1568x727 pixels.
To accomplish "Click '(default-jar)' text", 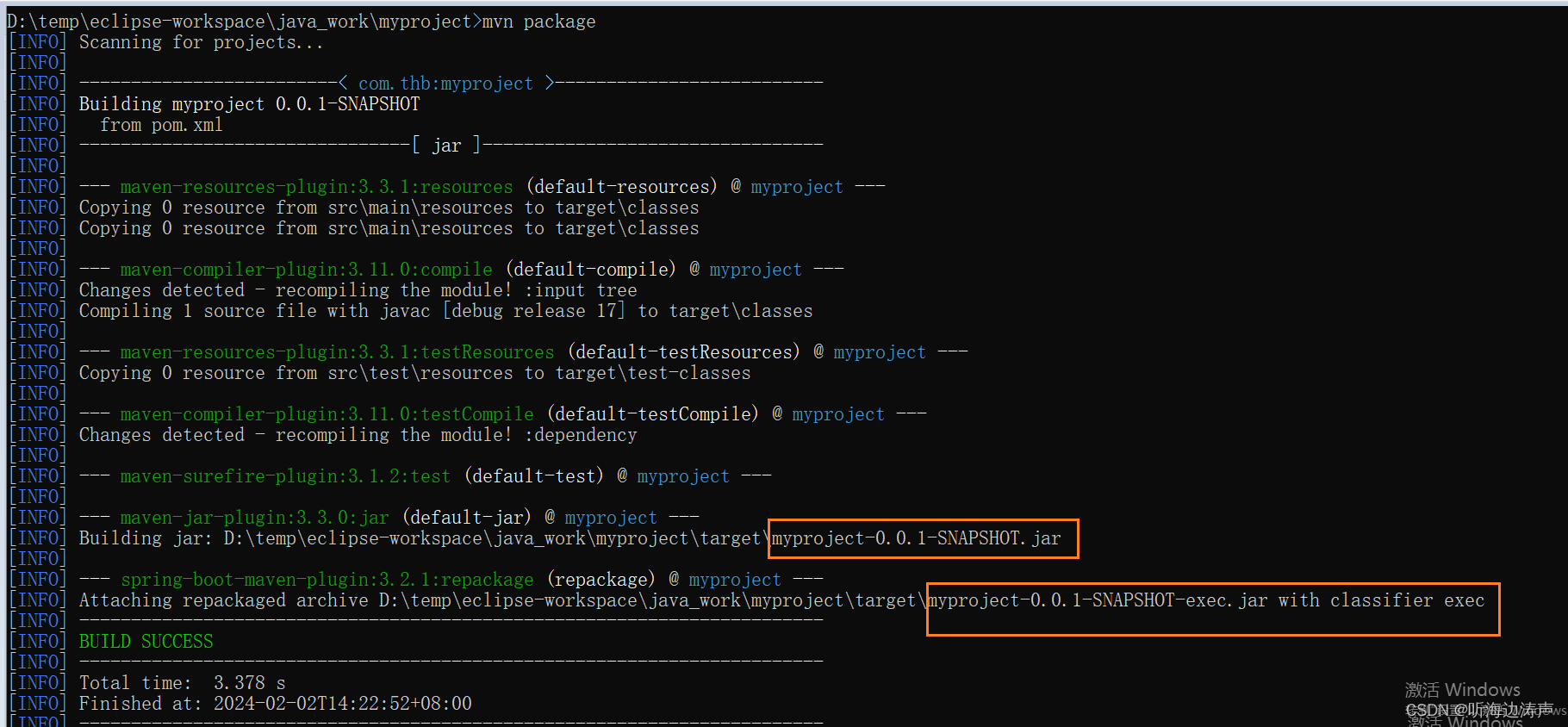I will click(x=467, y=518).
